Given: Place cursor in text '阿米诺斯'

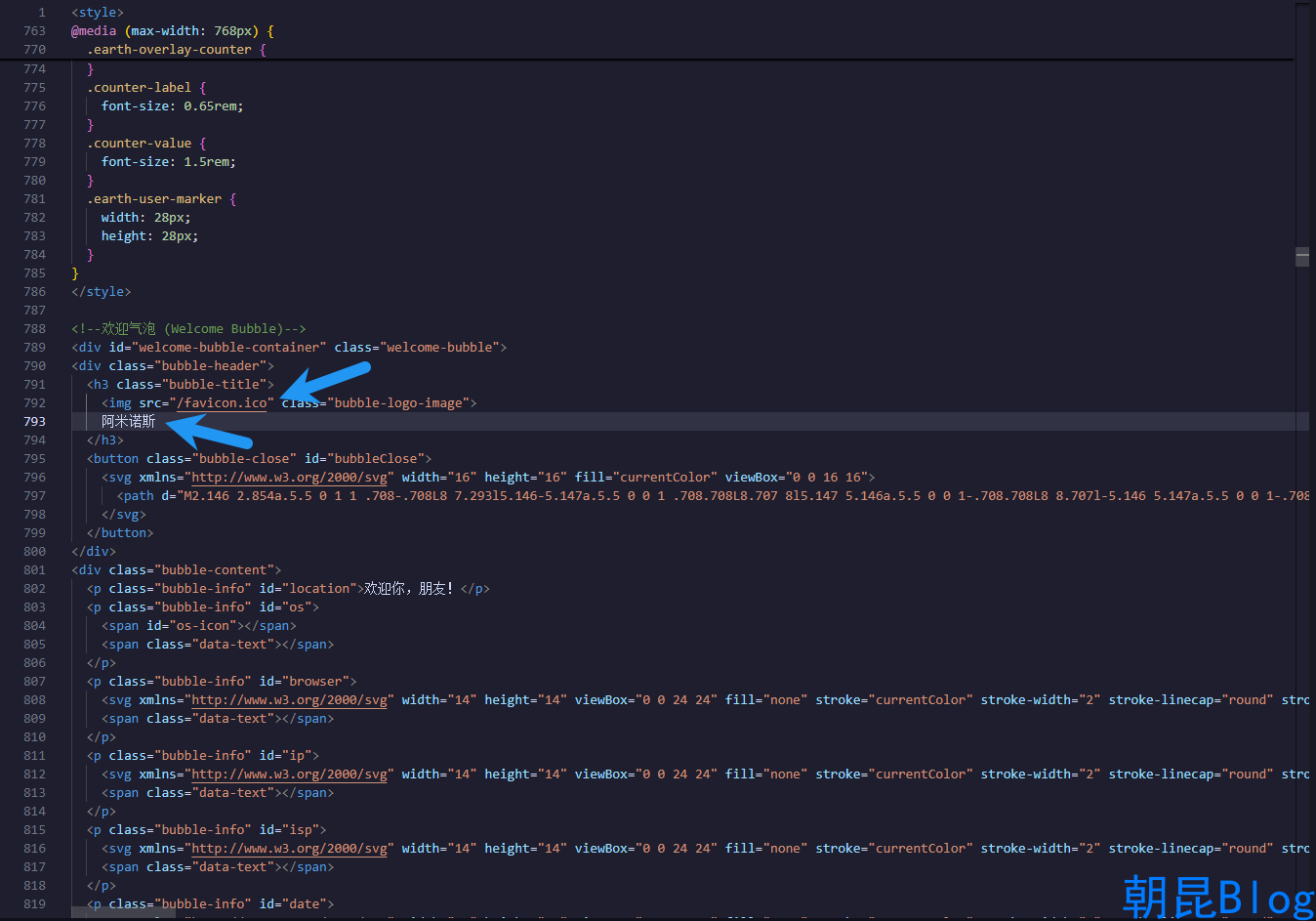Looking at the screenshot, I should tap(128, 421).
